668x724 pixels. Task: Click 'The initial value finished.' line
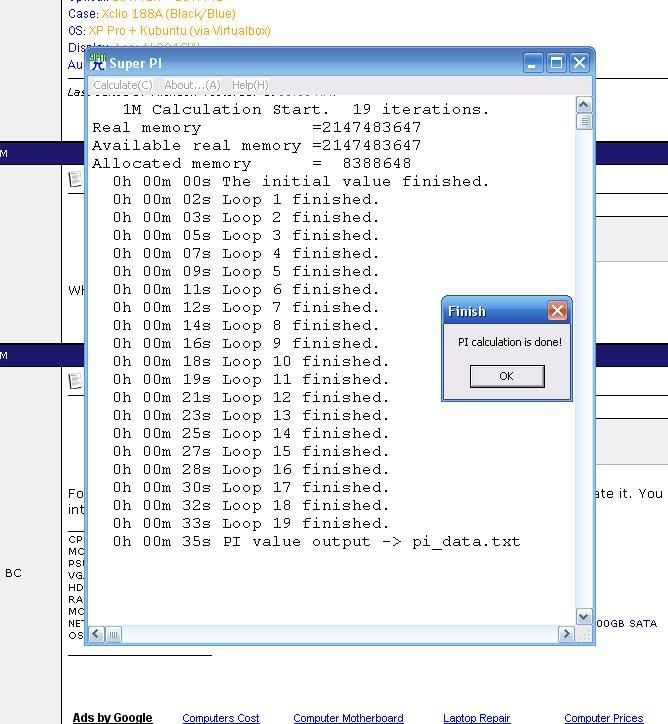tap(301, 181)
